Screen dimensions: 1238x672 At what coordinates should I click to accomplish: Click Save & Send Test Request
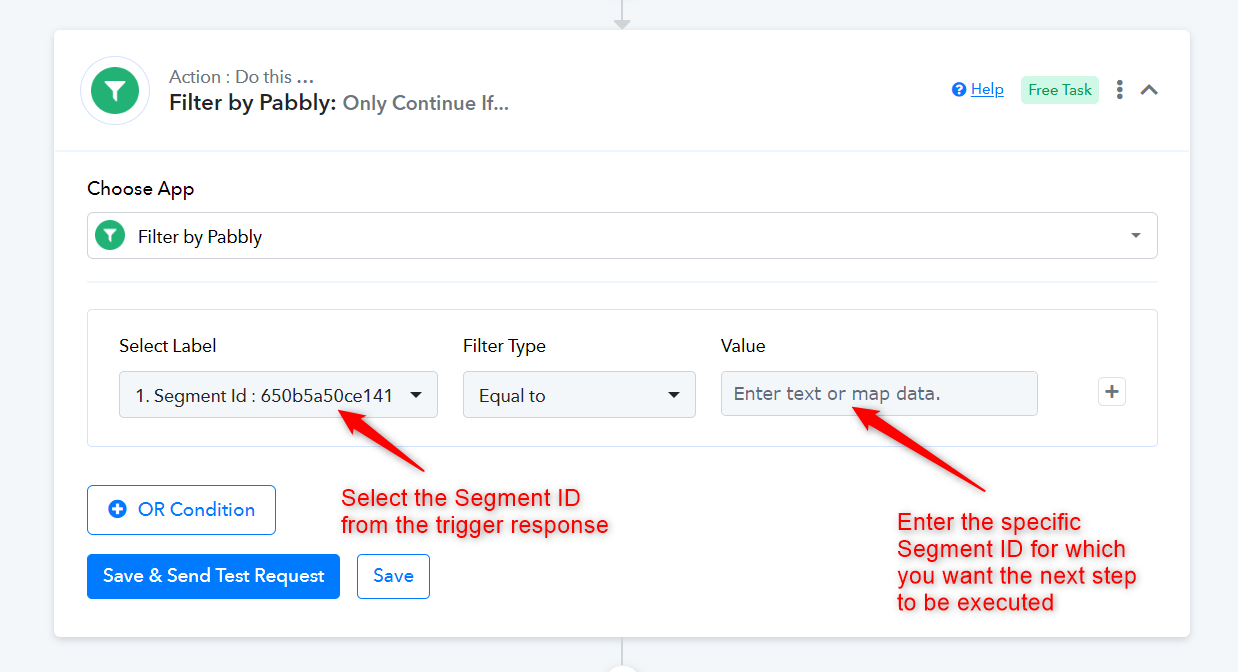click(213, 576)
